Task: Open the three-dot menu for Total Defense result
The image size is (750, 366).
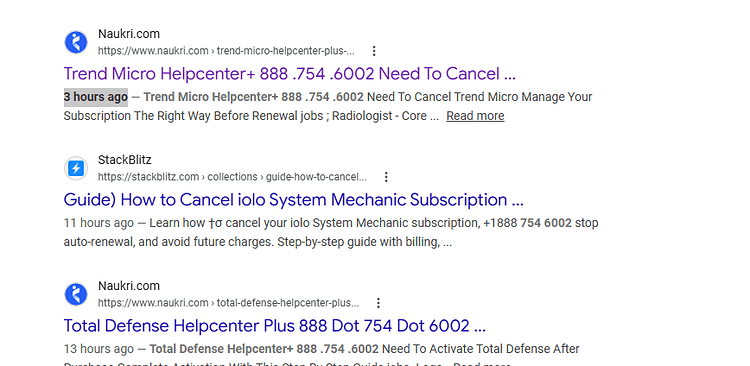Action: pyautogui.click(x=378, y=303)
